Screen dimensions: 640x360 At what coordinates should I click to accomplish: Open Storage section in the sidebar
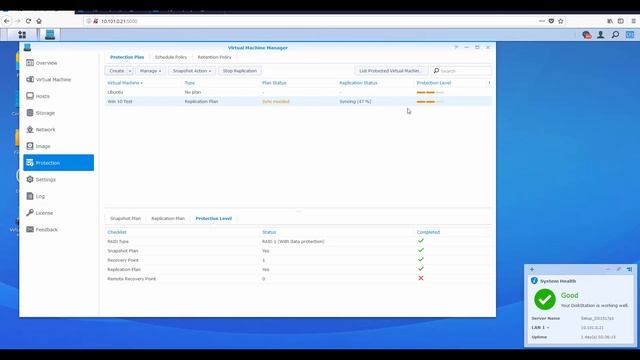tap(58, 113)
